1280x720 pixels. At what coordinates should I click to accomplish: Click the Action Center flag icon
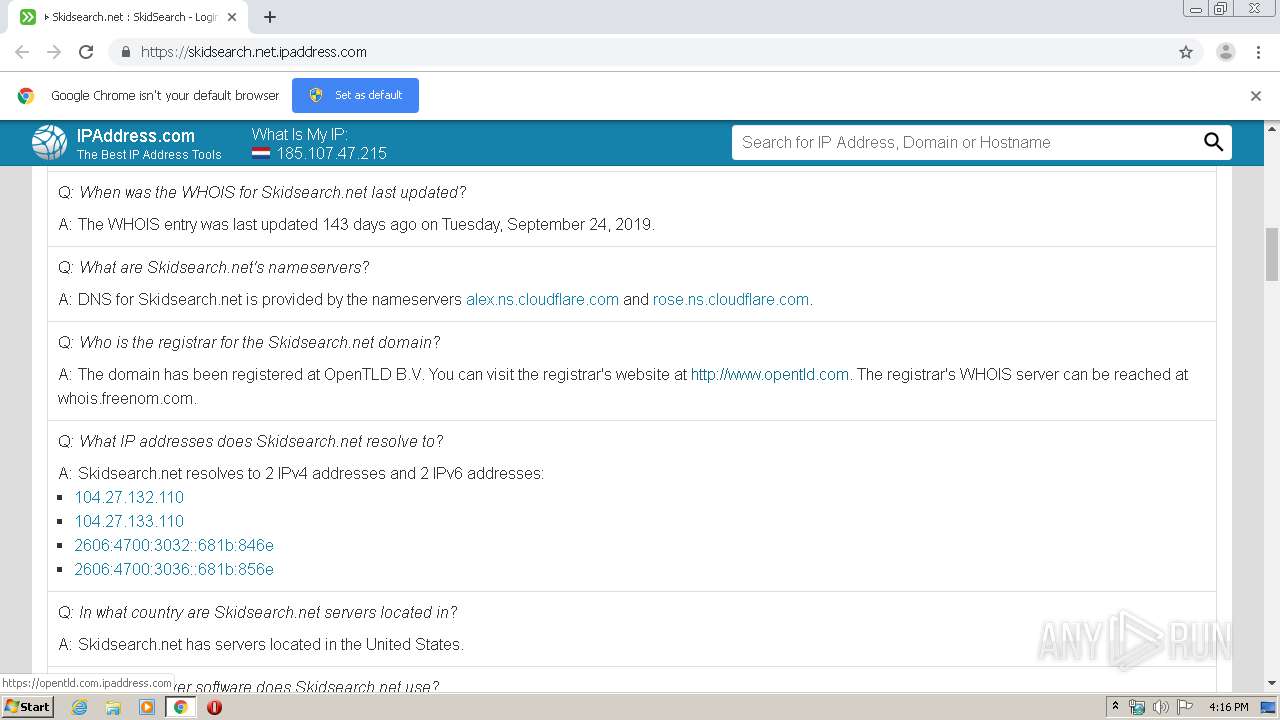[x=1184, y=707]
